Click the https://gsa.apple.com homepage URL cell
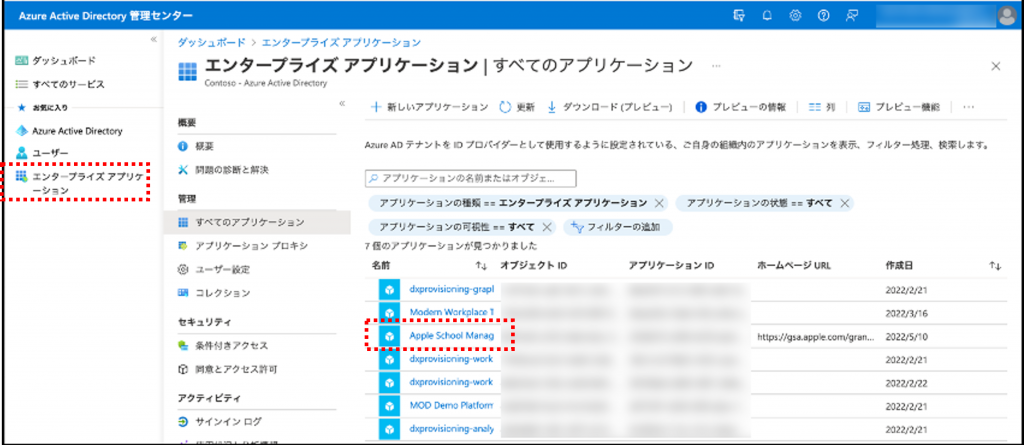The width and height of the screenshot is (1024, 445). (x=814, y=337)
